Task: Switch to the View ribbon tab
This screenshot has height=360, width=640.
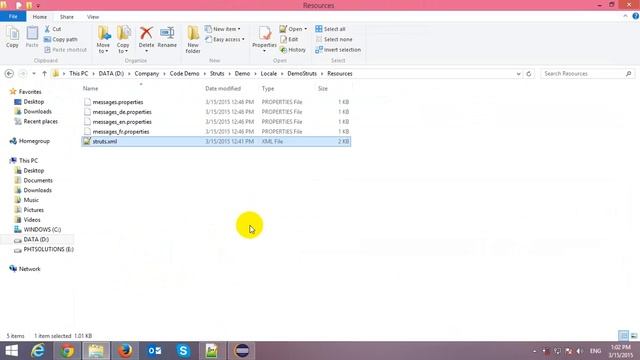Action: click(x=93, y=17)
